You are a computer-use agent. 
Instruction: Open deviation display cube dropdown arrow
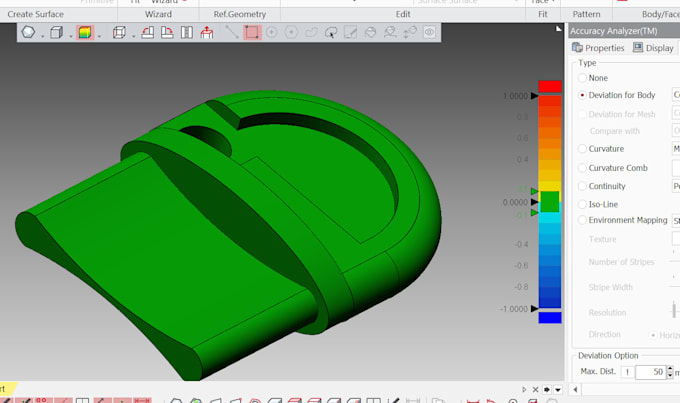click(x=99, y=36)
